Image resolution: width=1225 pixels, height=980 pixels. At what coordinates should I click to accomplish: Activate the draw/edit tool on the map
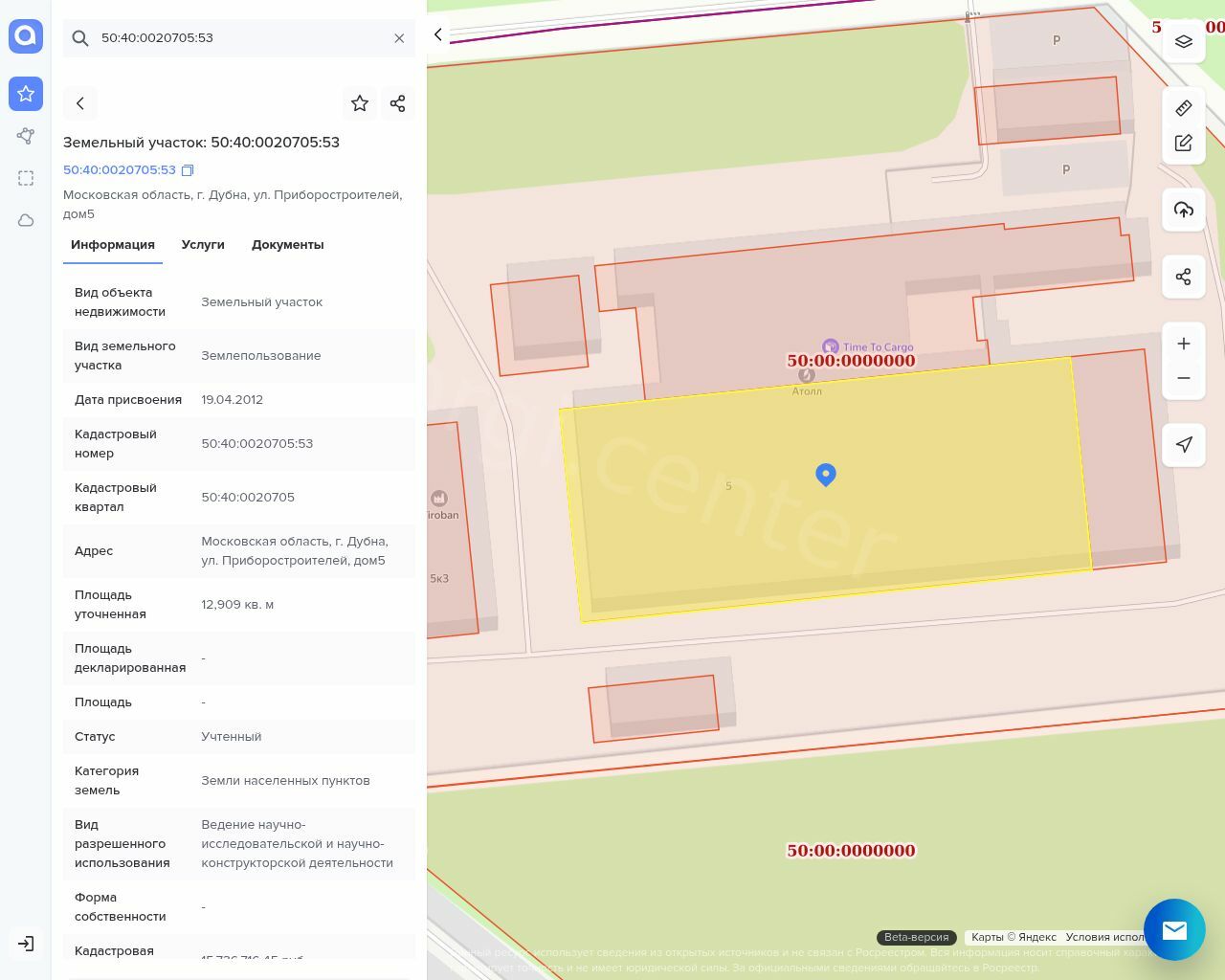[1183, 144]
